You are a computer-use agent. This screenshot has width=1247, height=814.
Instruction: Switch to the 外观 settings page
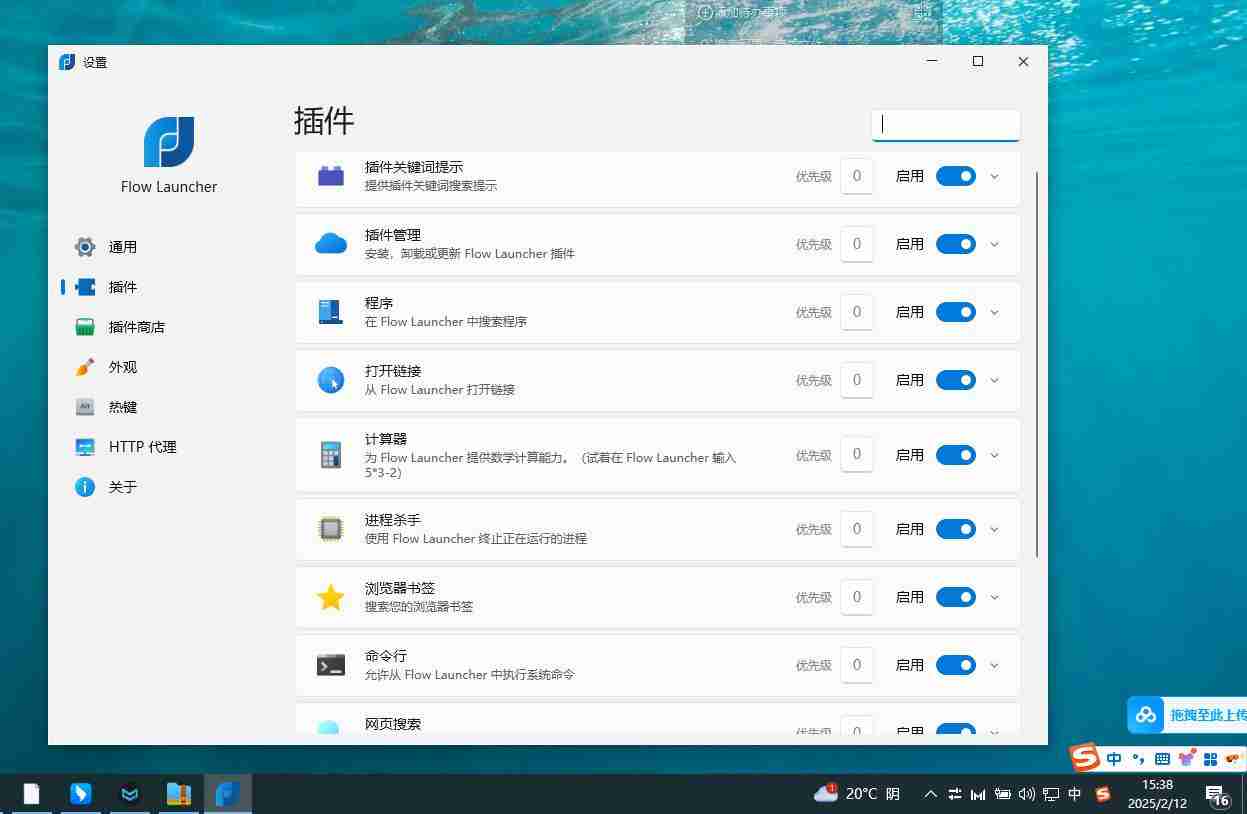122,367
